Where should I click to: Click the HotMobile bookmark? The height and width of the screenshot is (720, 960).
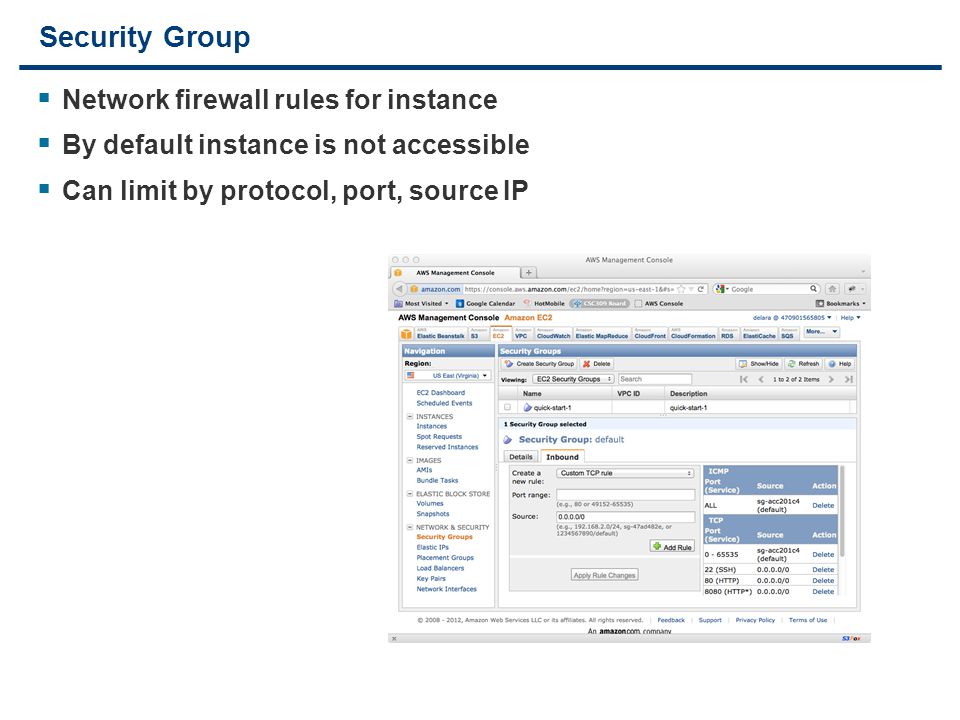point(544,304)
